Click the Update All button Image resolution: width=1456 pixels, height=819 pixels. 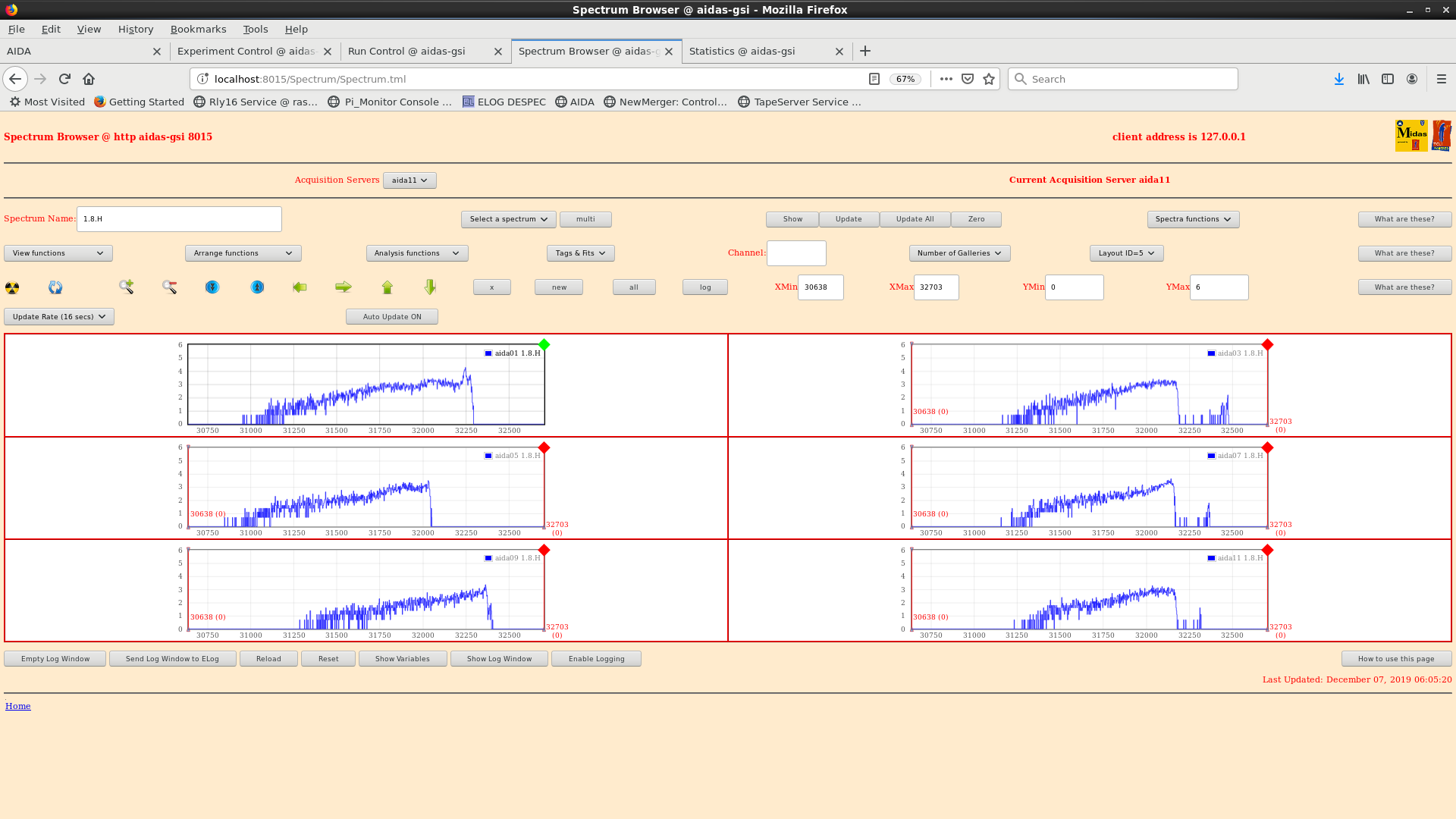tap(915, 219)
